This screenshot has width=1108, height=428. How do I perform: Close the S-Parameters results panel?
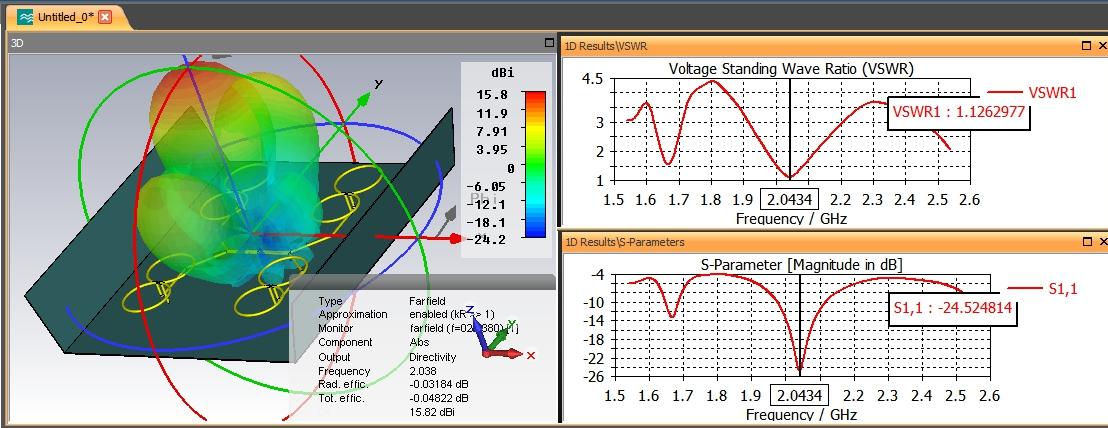1101,242
